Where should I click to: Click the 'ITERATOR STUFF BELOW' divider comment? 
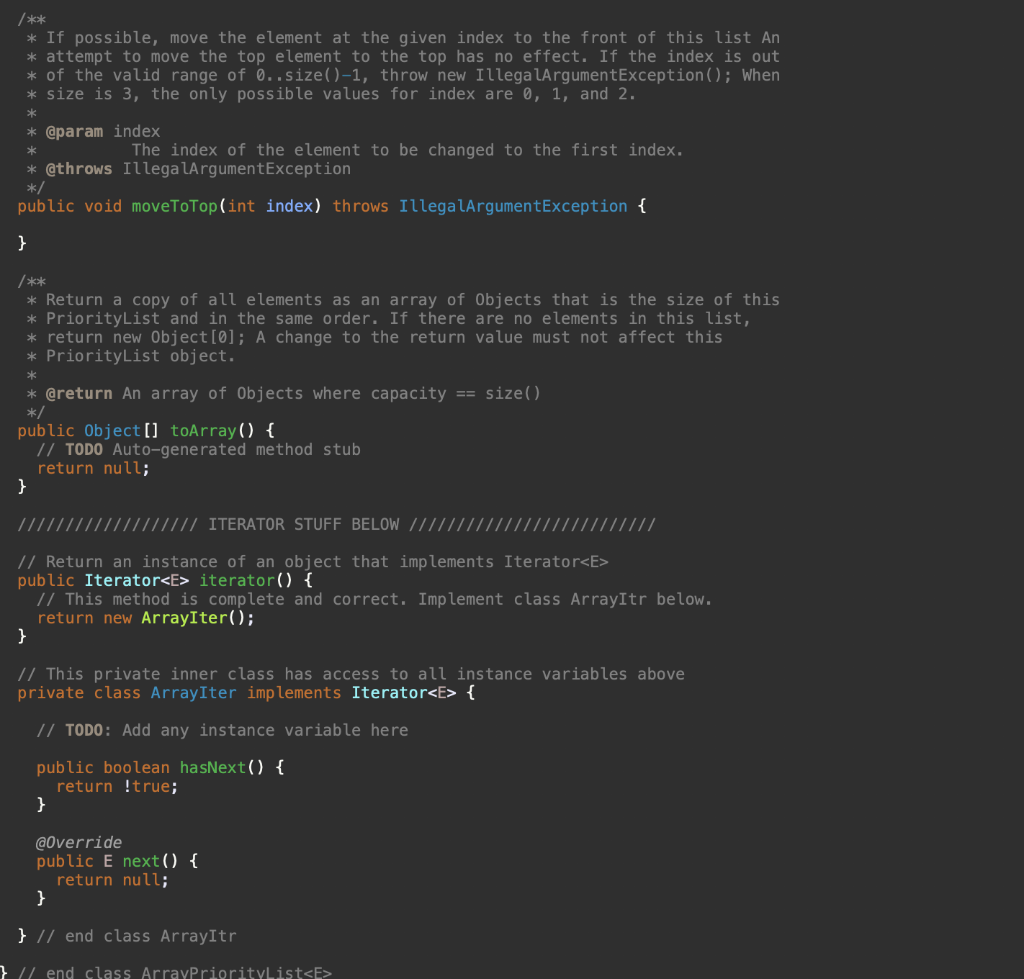point(336,524)
